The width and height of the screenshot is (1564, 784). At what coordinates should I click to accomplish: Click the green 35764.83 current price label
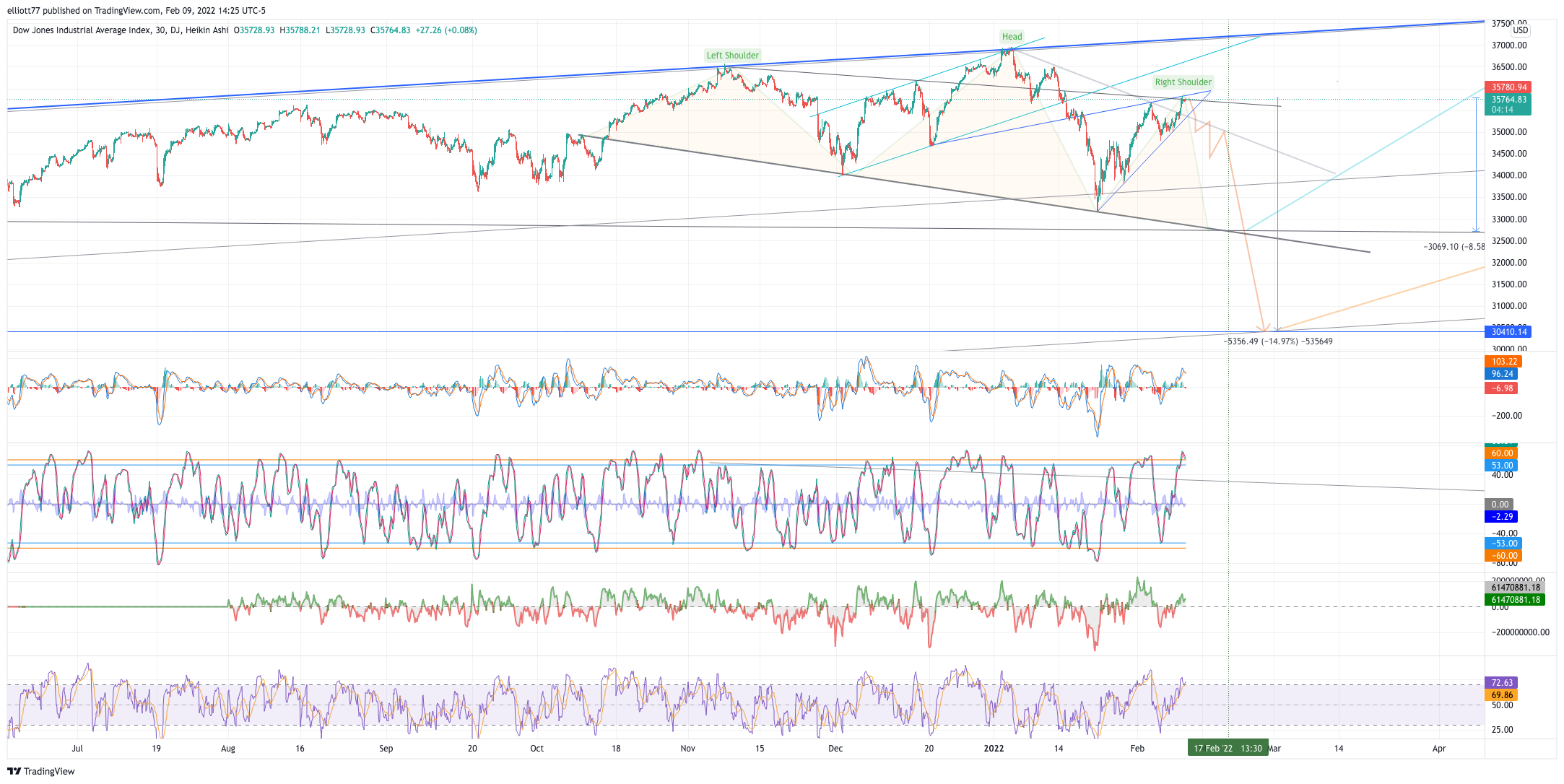click(1508, 104)
